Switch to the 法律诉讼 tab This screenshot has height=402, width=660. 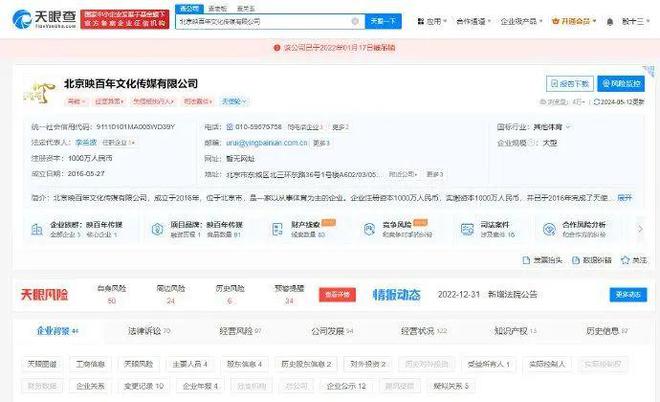coord(149,331)
